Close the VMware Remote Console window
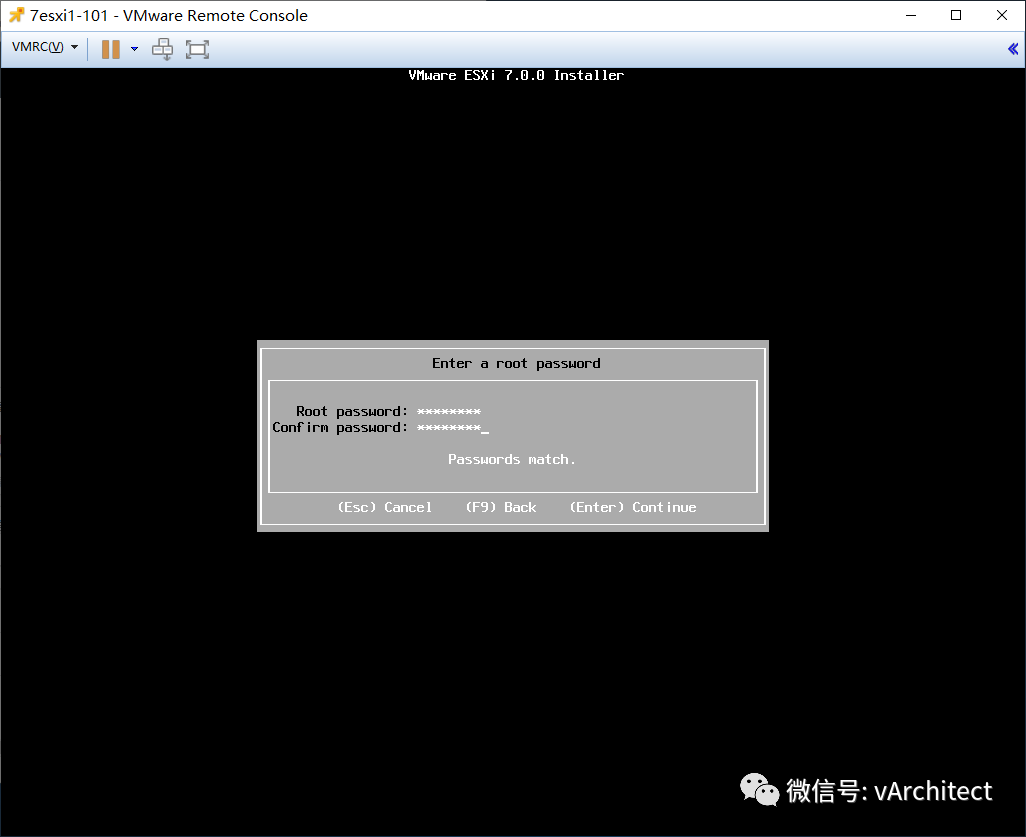This screenshot has width=1026, height=837. coord(1002,15)
